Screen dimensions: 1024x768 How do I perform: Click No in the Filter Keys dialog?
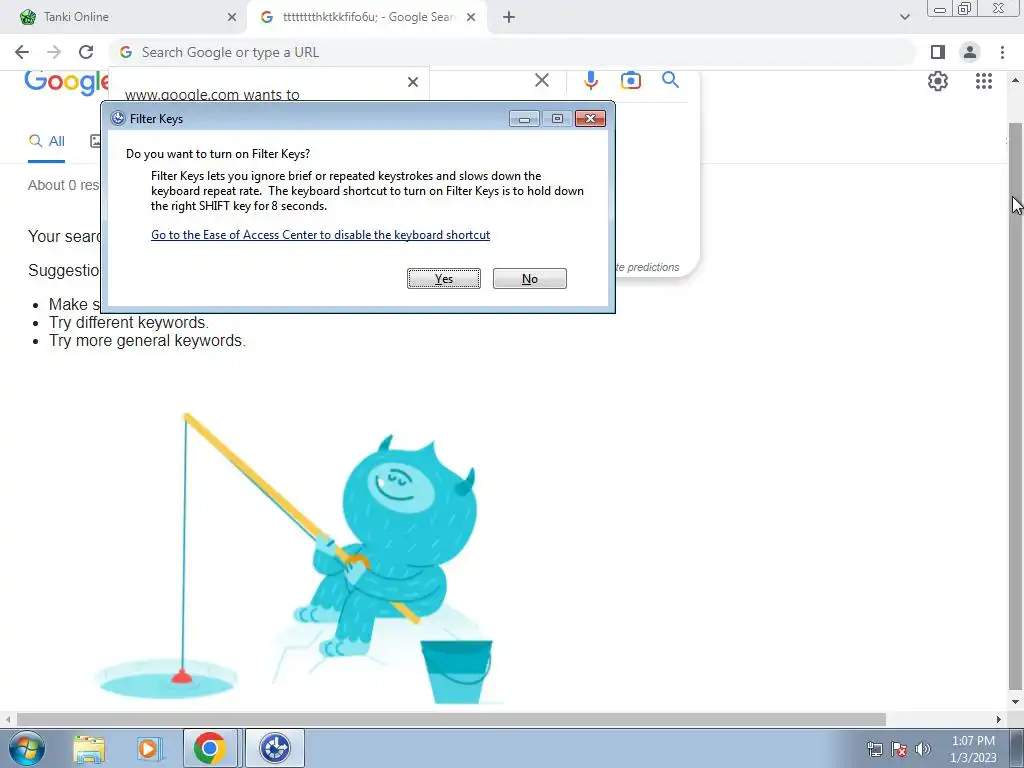[x=529, y=278]
